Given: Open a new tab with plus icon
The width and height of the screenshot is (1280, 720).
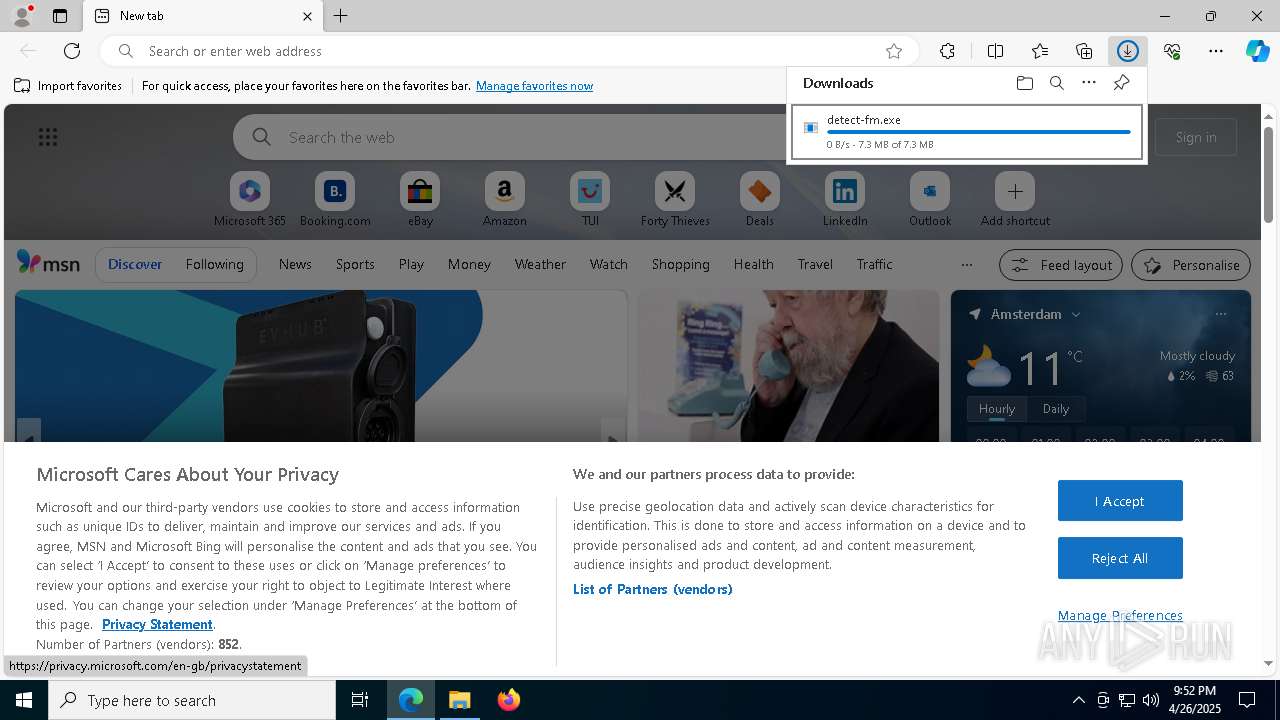Looking at the screenshot, I should coord(341,16).
